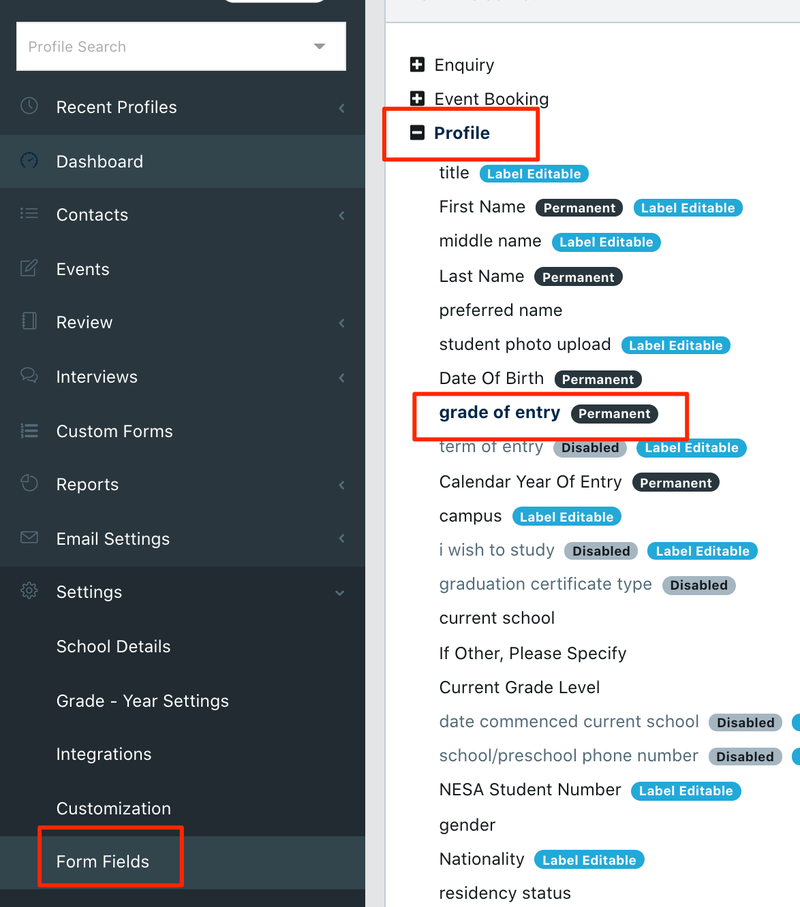The width and height of the screenshot is (800, 907).
Task: Collapse the Profile section
Action: click(x=418, y=133)
